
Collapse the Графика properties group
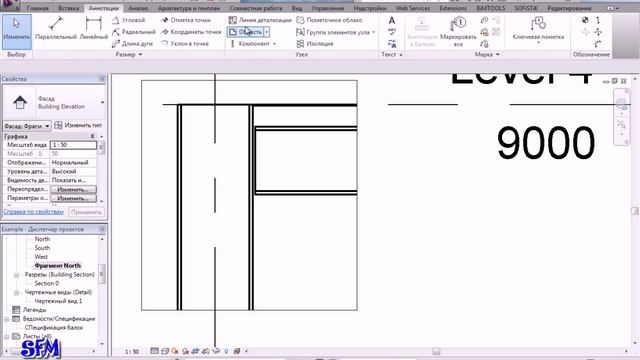point(92,136)
